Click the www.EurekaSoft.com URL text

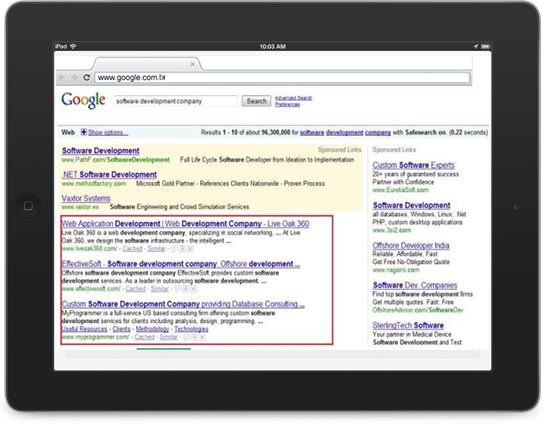click(400, 190)
